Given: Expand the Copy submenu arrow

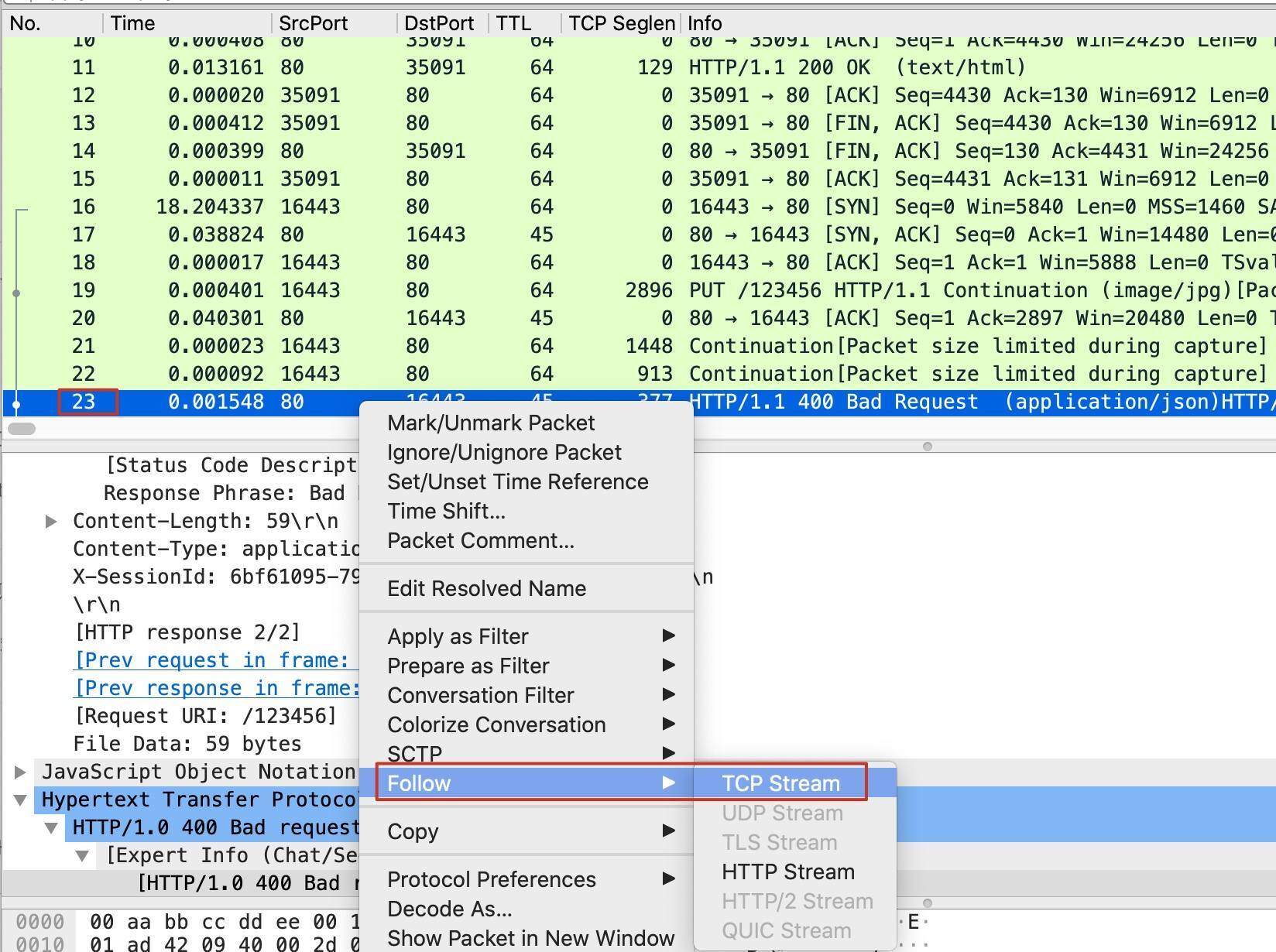Looking at the screenshot, I should 669,831.
